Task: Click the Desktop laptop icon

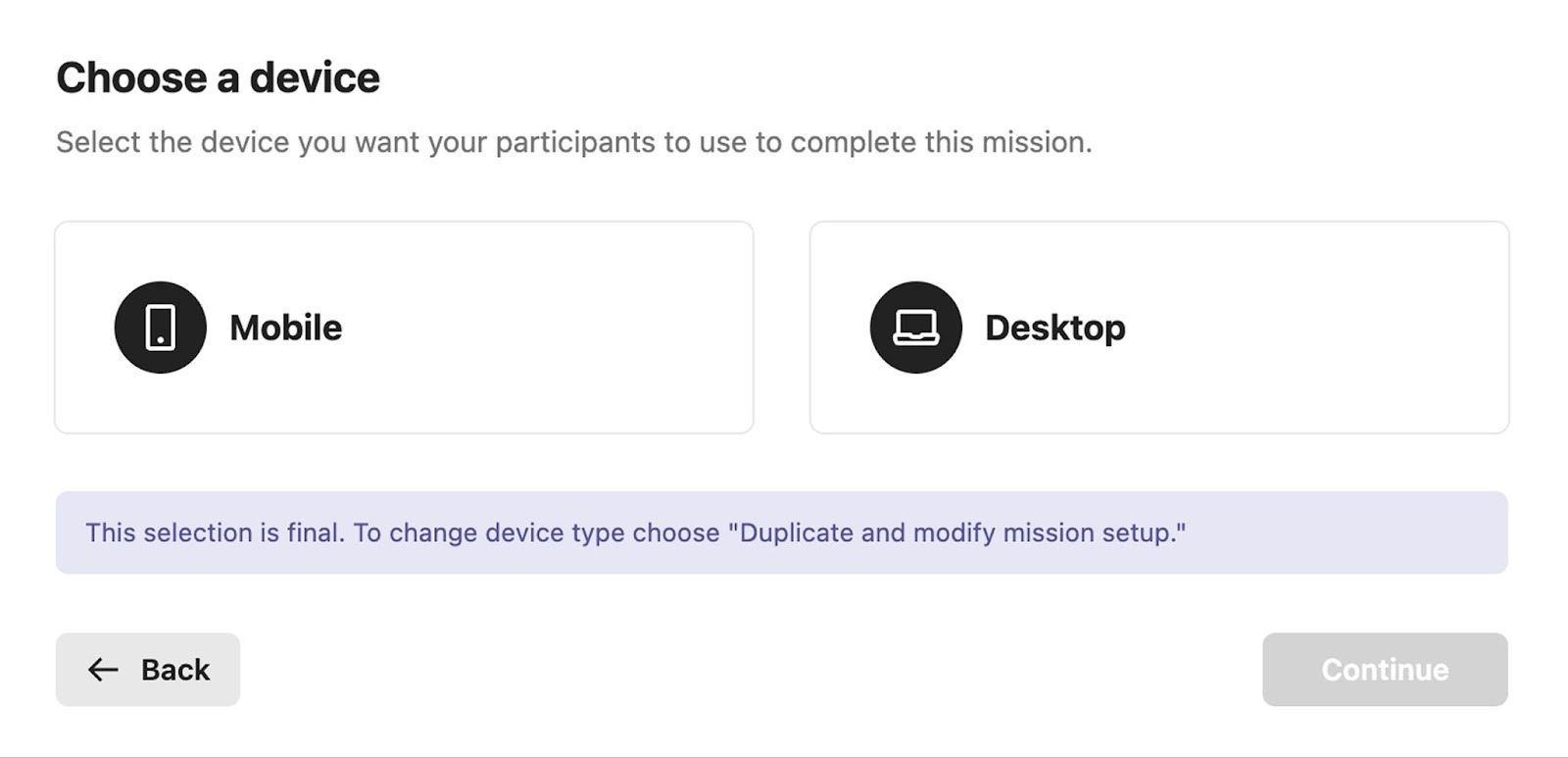Action: (x=915, y=328)
